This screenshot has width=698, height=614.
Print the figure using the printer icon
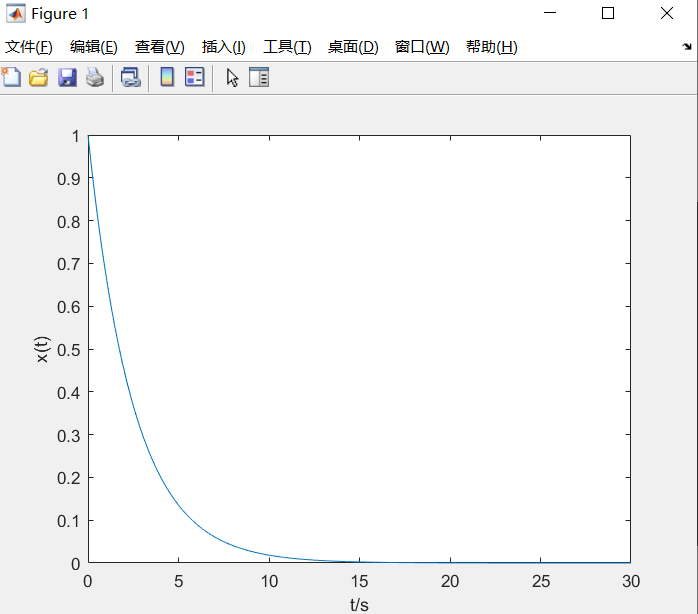tap(95, 77)
